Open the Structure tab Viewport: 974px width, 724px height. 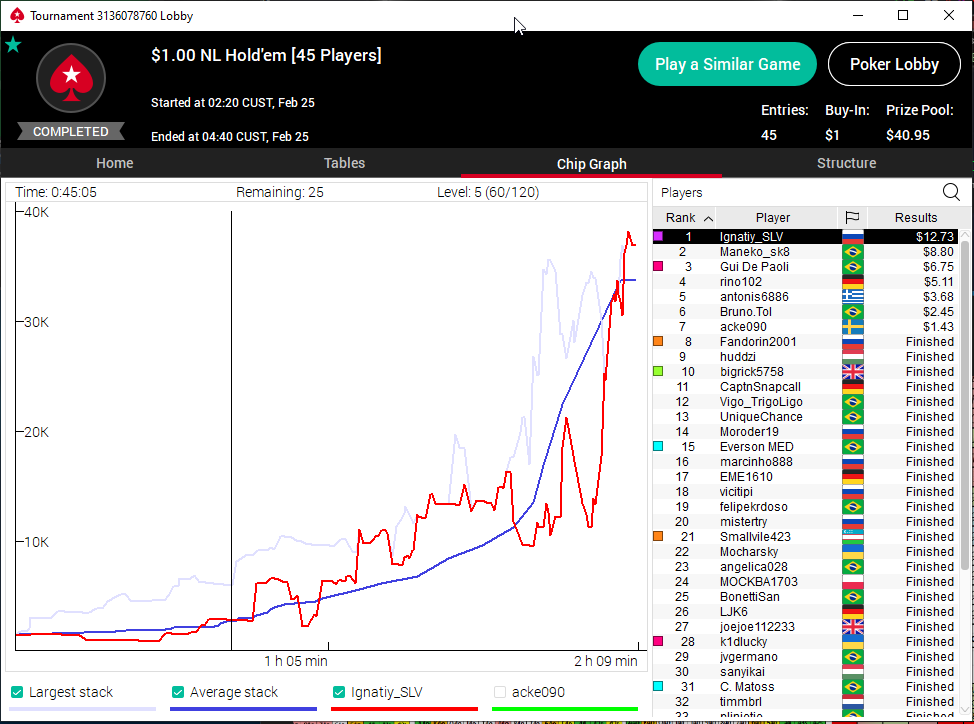point(846,163)
